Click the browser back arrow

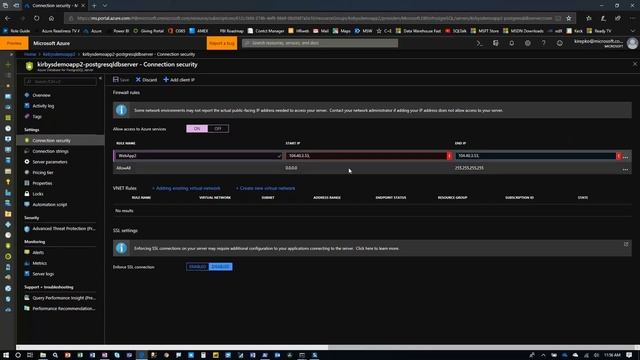tap(8, 18)
